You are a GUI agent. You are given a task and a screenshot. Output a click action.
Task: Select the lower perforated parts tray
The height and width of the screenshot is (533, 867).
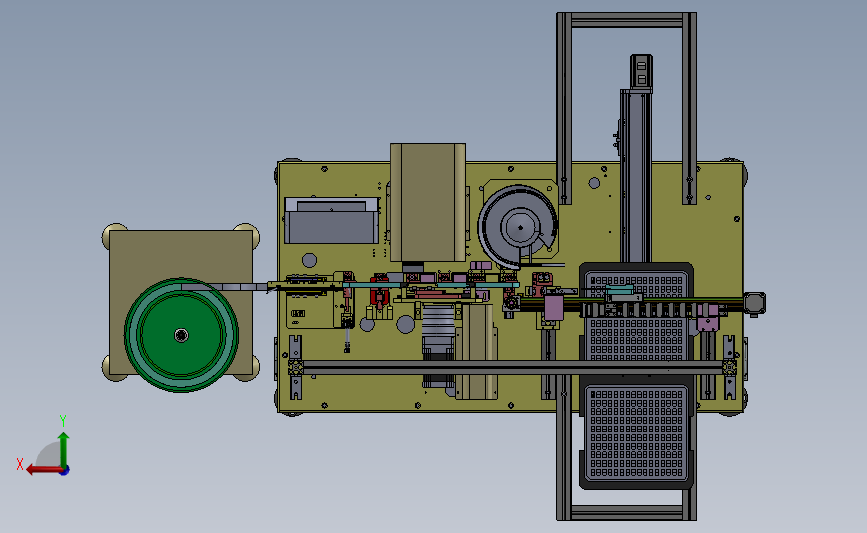(x=636, y=435)
